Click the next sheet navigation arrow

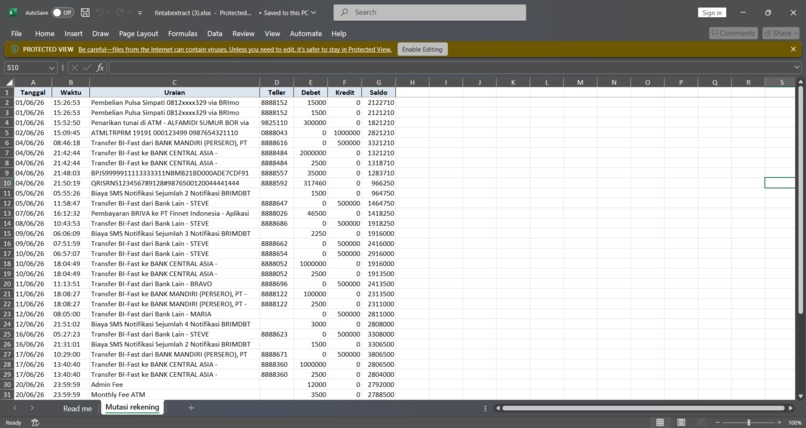(x=31, y=408)
